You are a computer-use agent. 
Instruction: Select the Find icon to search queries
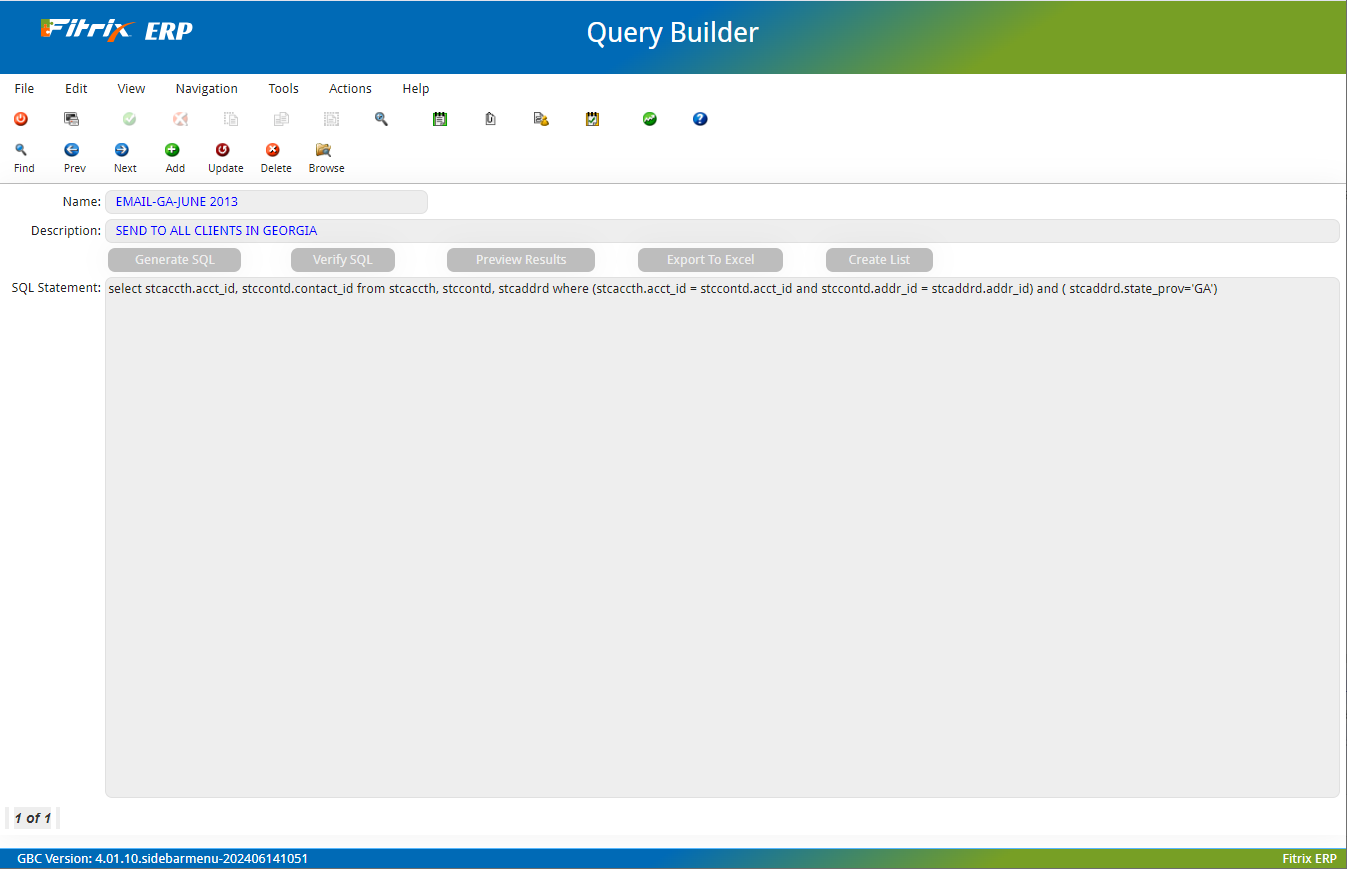(21, 156)
